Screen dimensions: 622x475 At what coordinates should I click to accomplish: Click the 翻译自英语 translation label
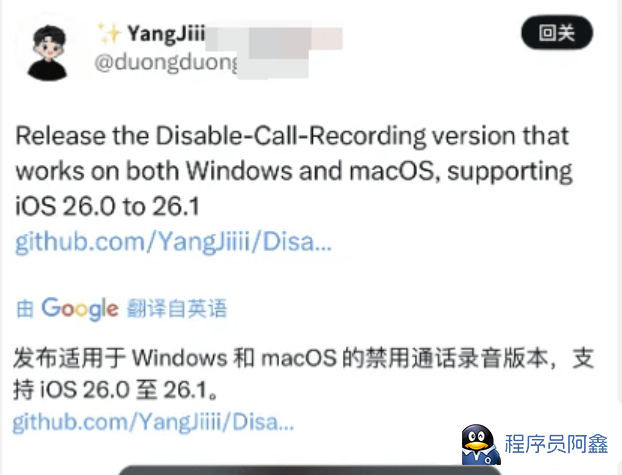pos(177,308)
